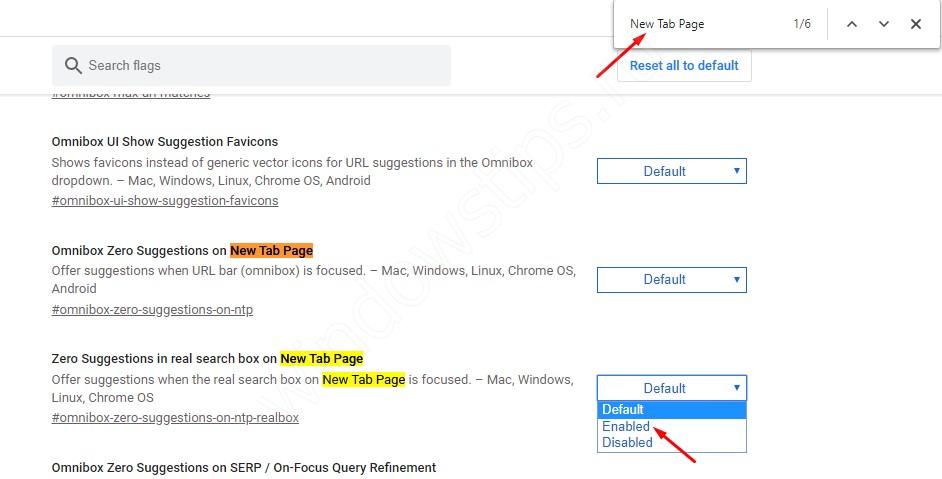Focus the Search flags input box

click(260, 65)
